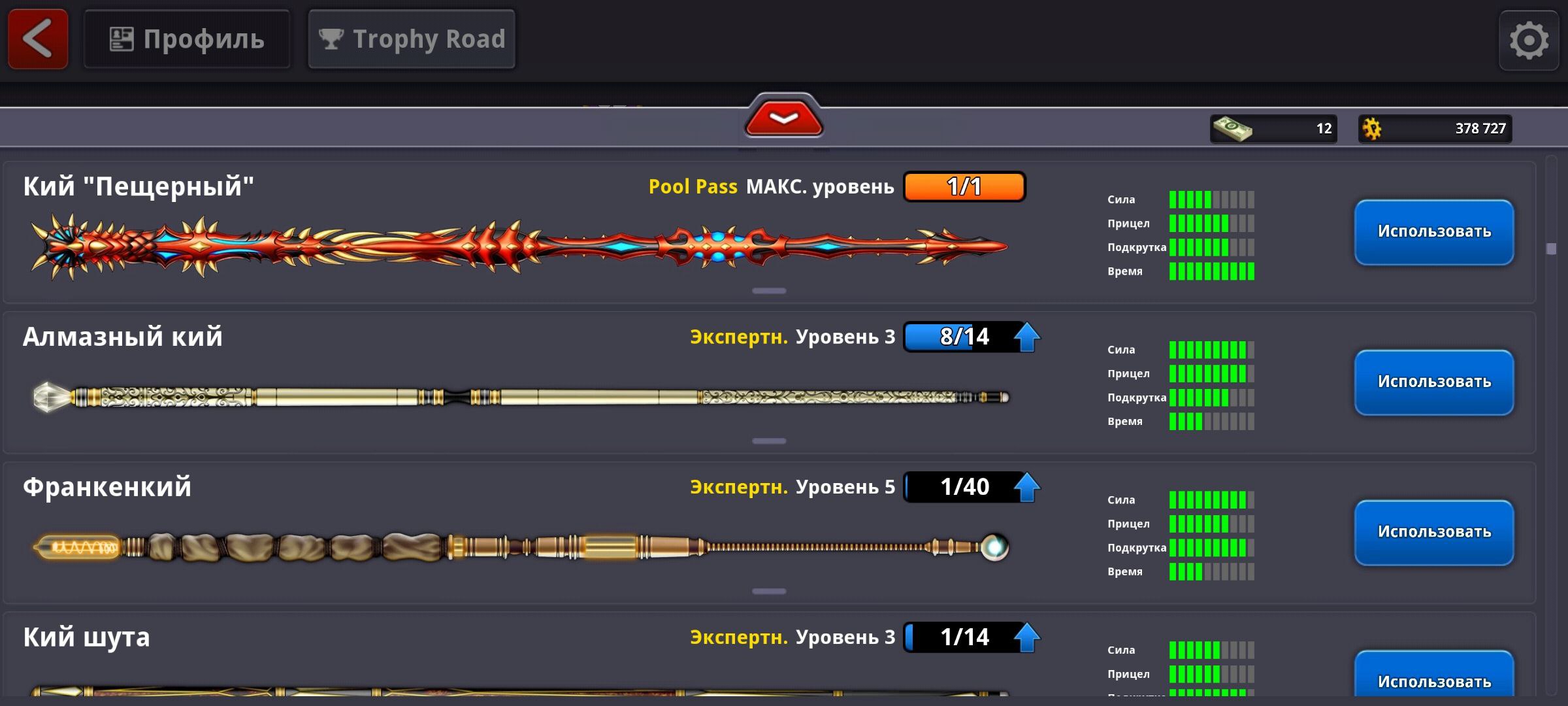Click upgrade arrow for Франкенкий

1026,487
